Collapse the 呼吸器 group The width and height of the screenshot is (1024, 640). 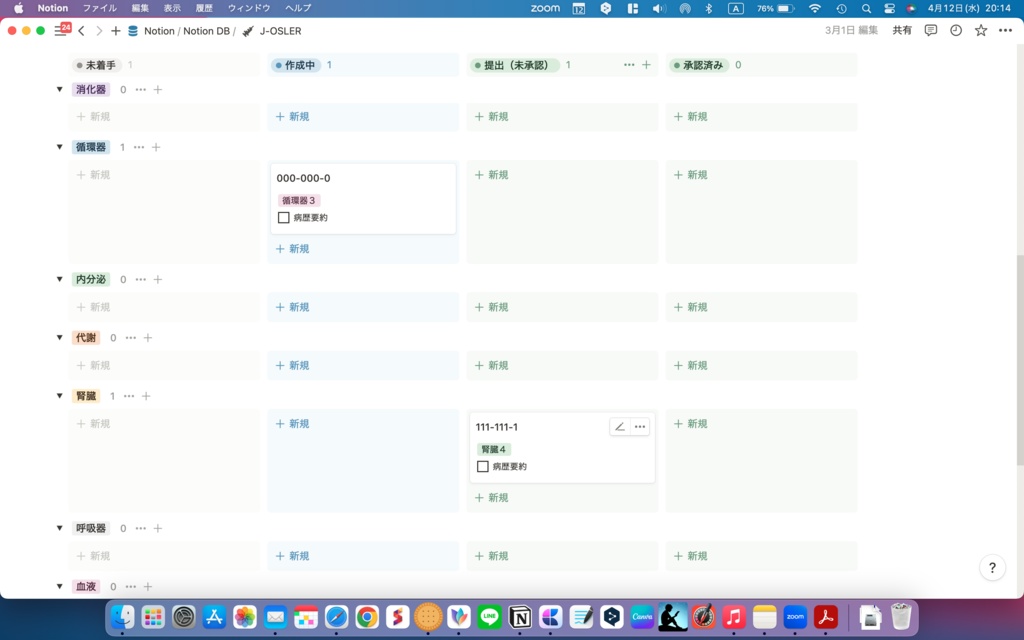(x=59, y=528)
